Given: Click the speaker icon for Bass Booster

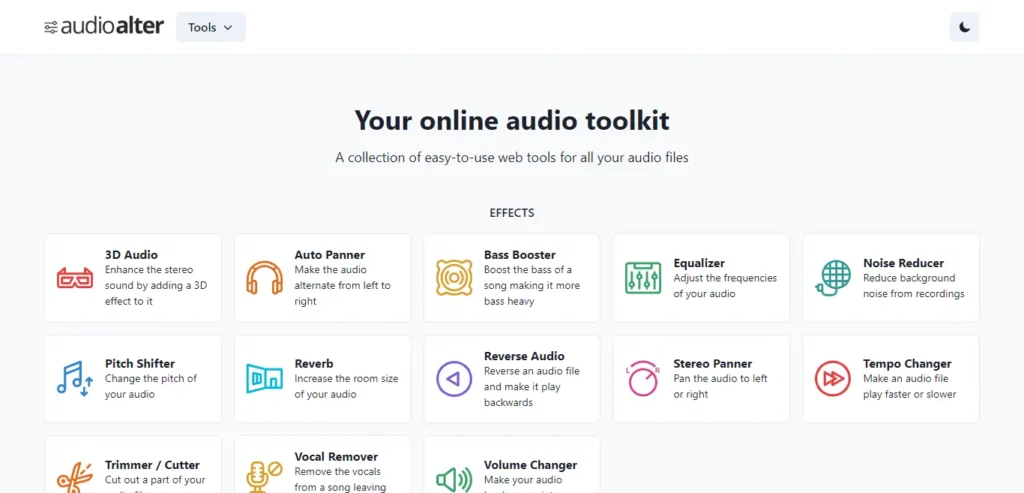Looking at the screenshot, I should click(x=454, y=277).
